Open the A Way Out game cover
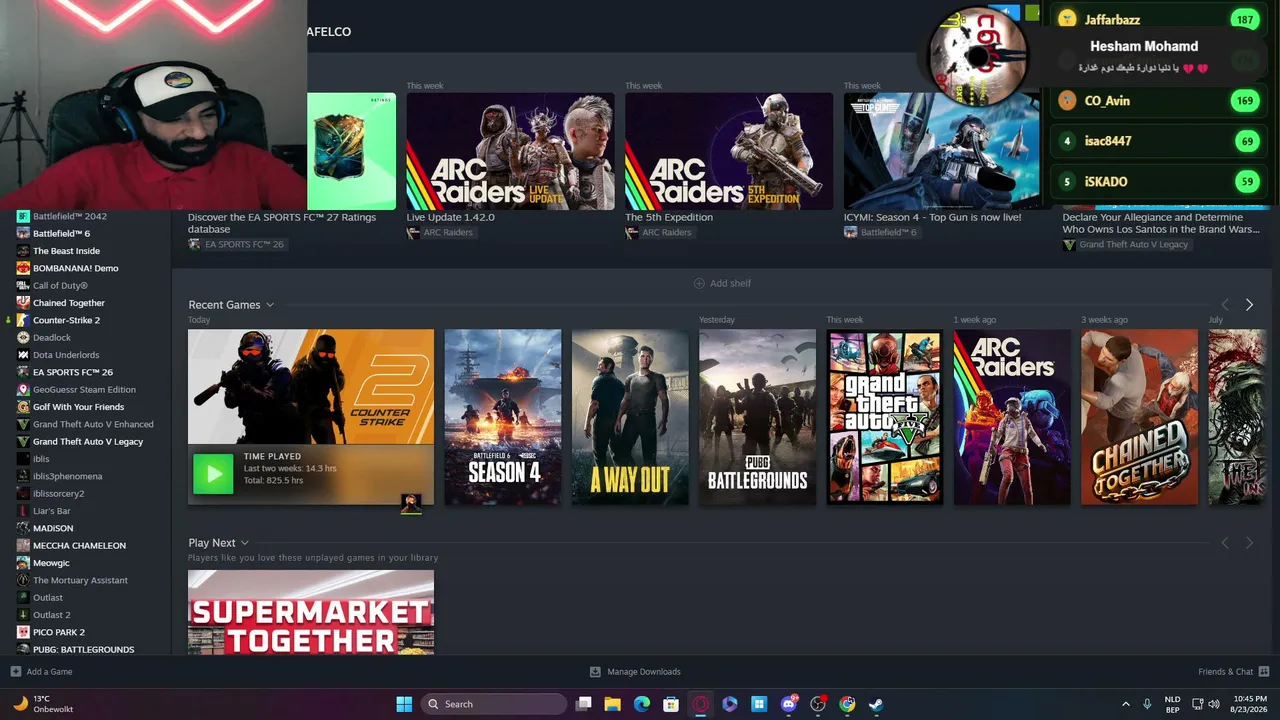Viewport: 1280px width, 720px height. [x=630, y=417]
